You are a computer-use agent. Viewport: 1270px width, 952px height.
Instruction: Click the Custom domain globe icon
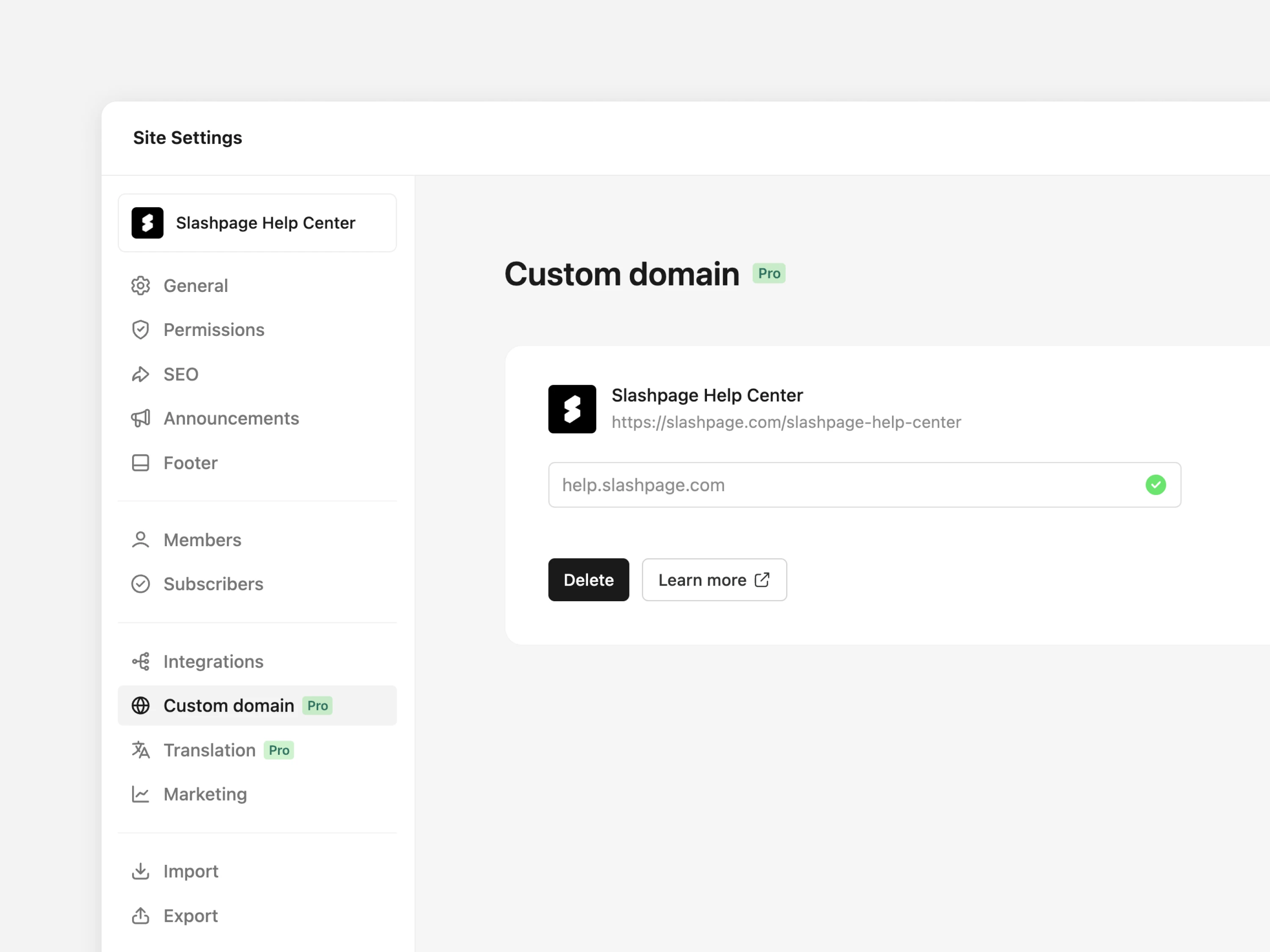coord(141,706)
